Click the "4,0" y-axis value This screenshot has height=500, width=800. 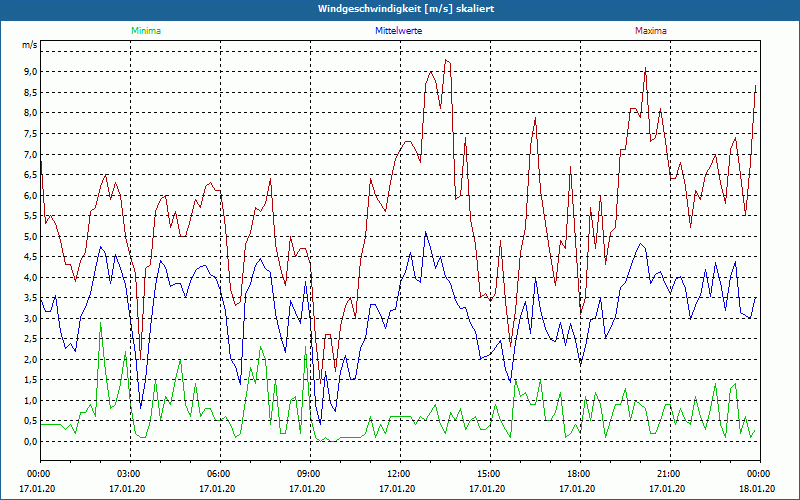[31, 278]
